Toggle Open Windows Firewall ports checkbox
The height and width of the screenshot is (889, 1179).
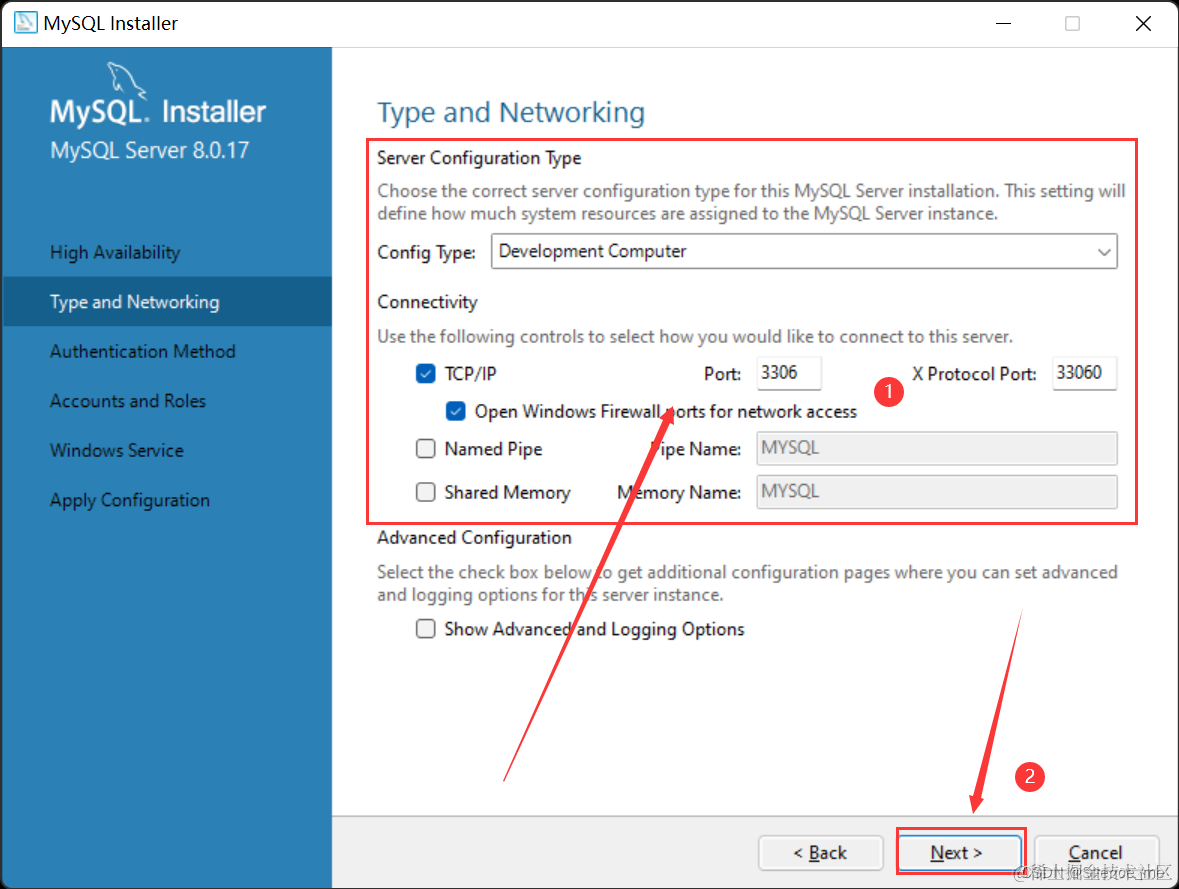coord(455,411)
